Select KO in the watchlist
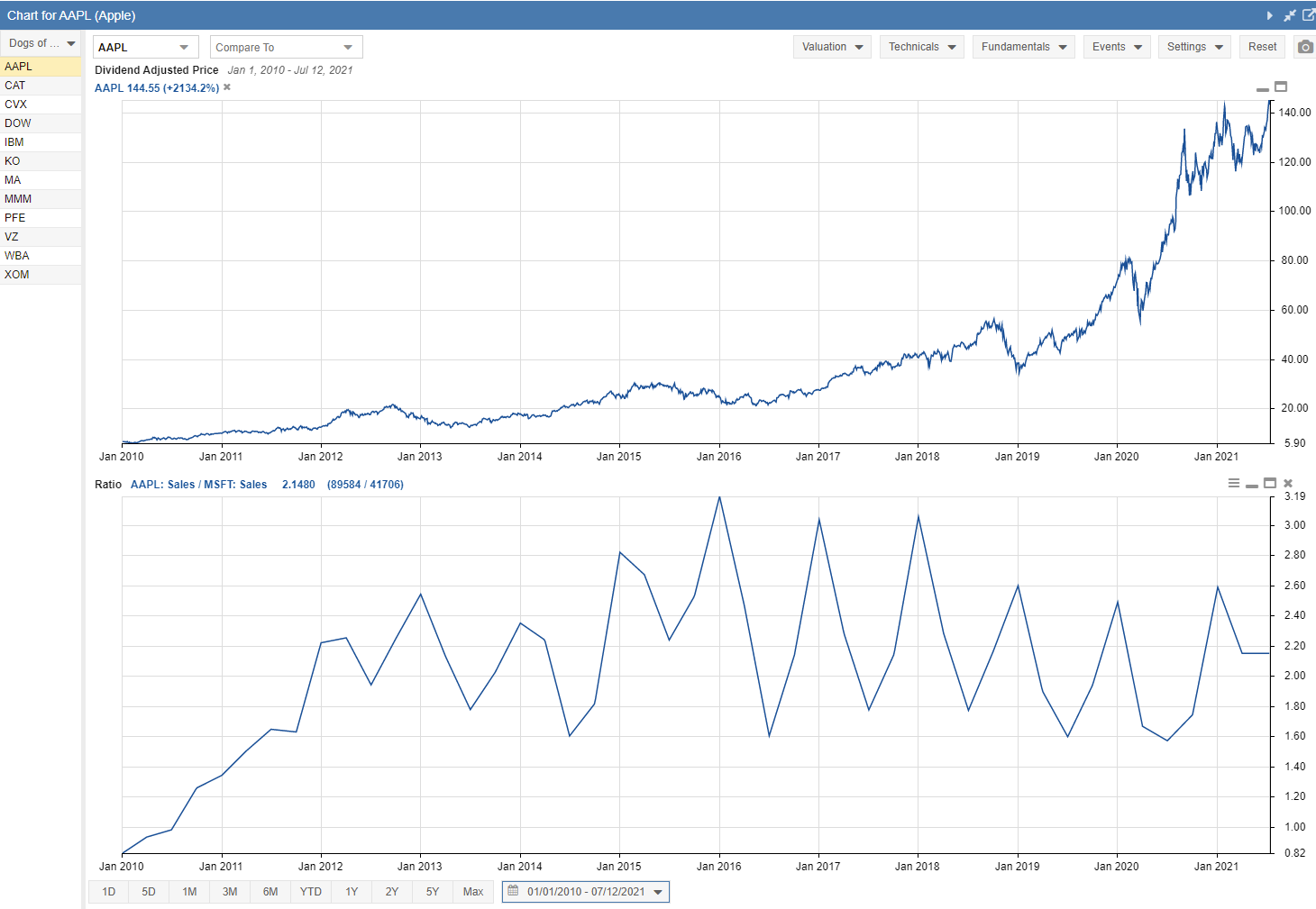 coord(41,161)
